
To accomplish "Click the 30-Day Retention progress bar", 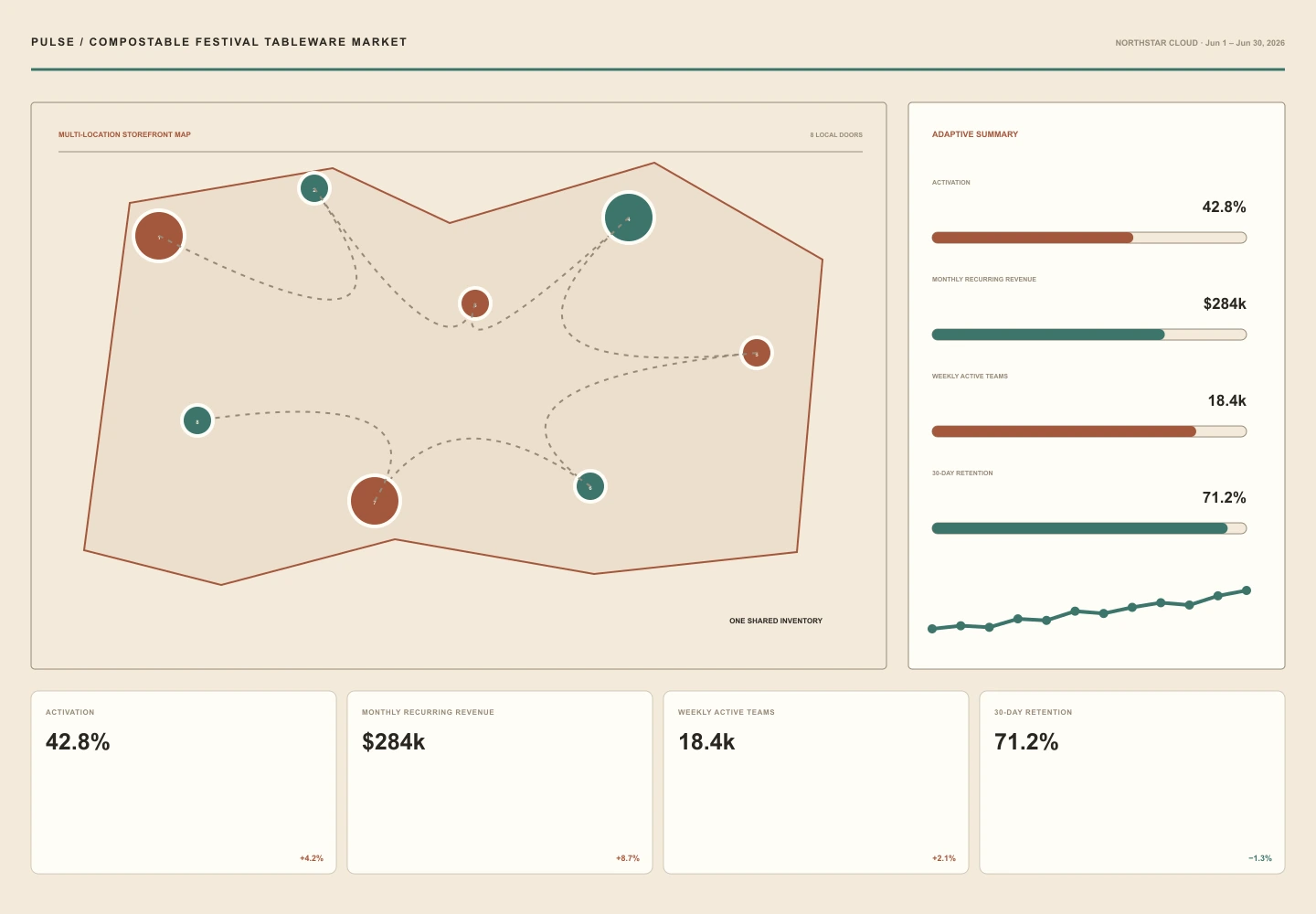I will point(1089,528).
